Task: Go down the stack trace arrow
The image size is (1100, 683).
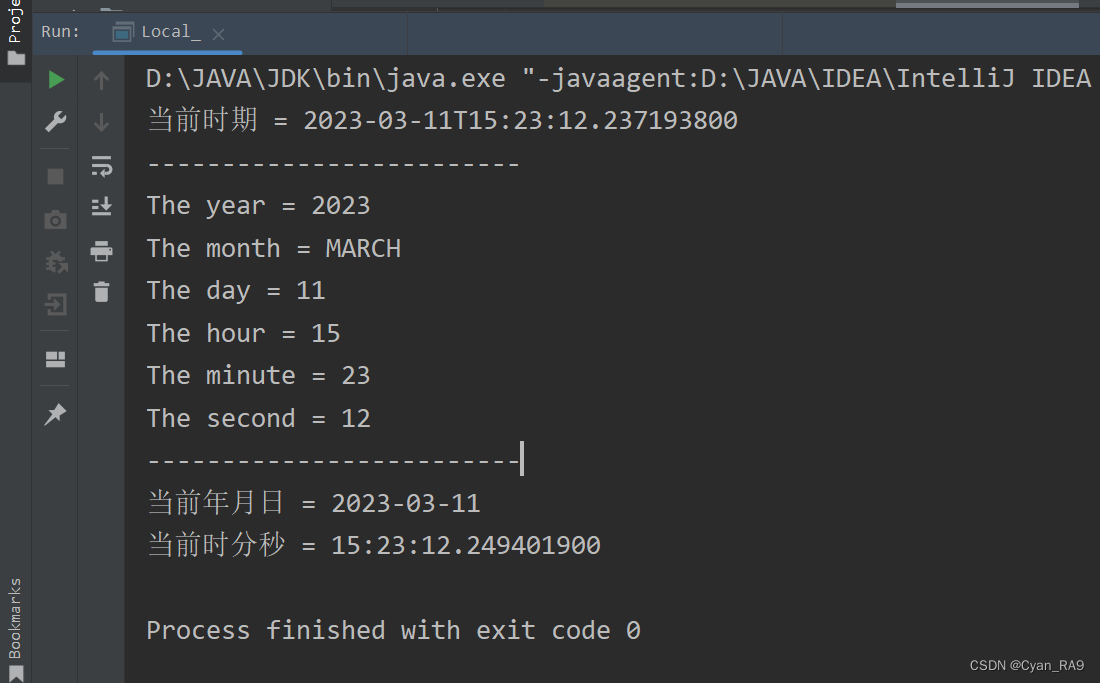Action: 101,123
